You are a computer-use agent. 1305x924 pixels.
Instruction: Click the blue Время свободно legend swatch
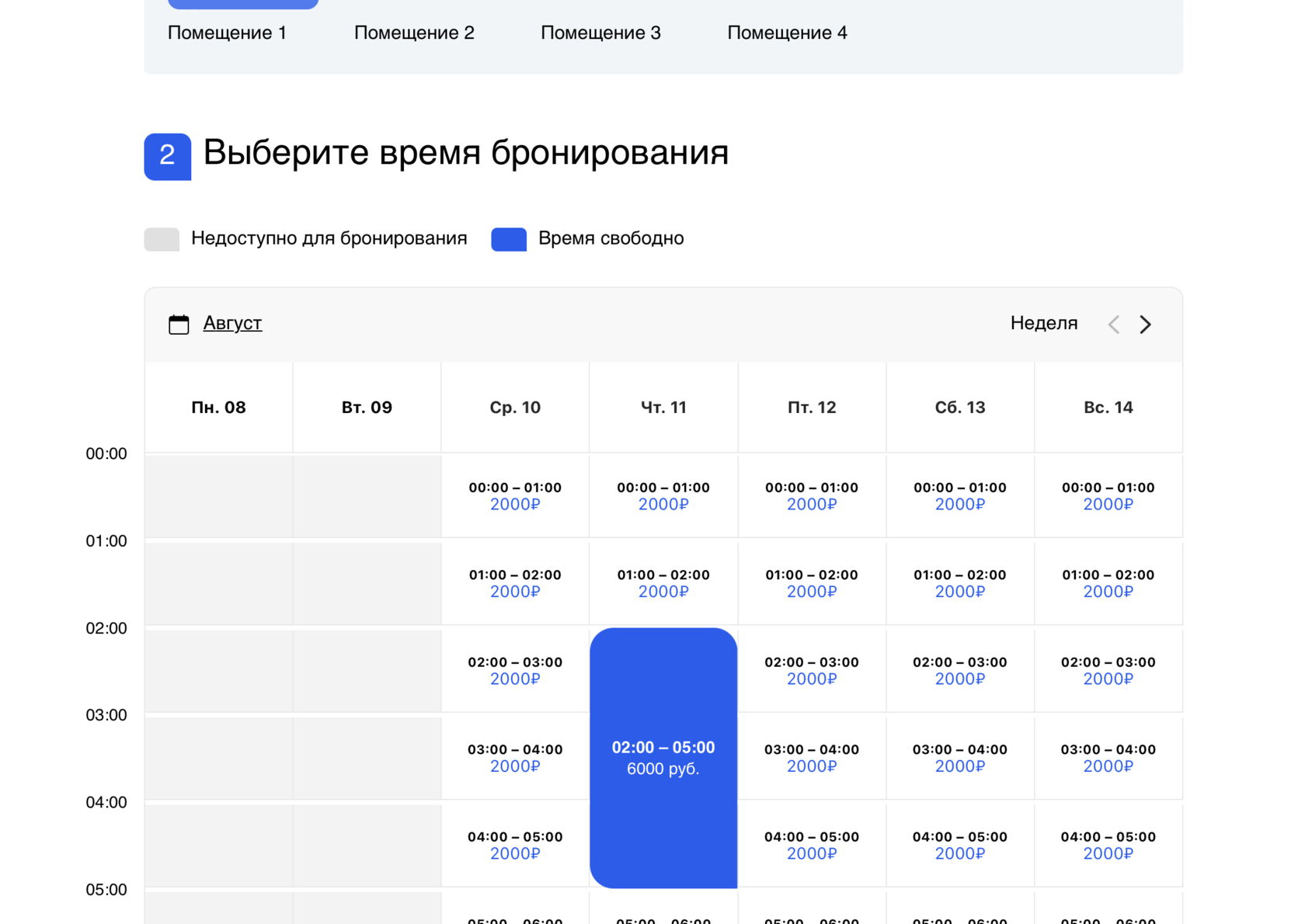coord(509,239)
